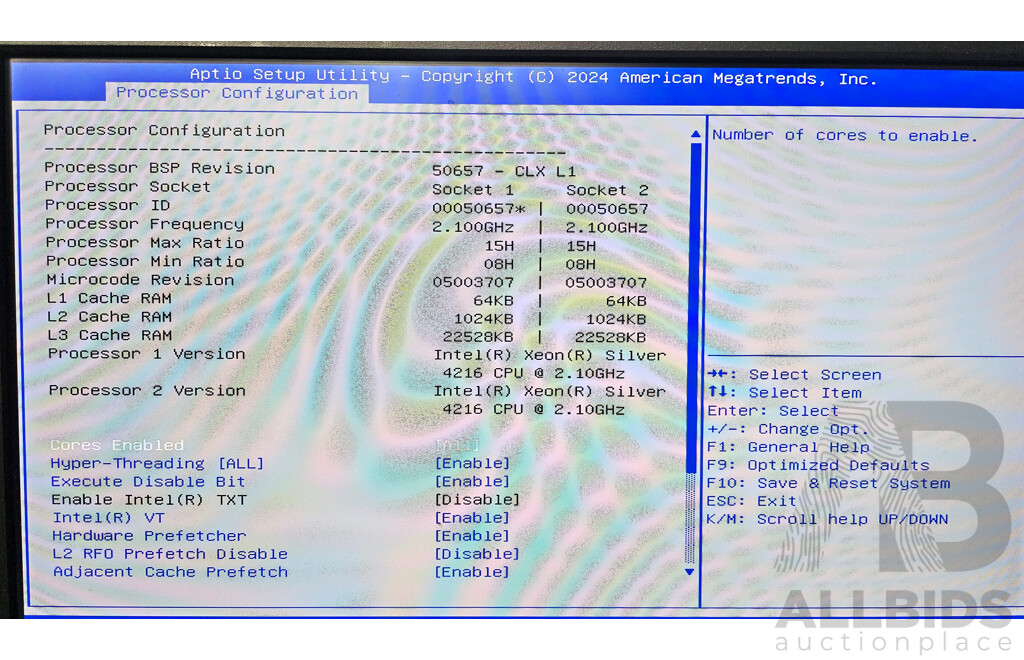Click the 'Microcode Revision' label
The width and height of the screenshot is (1024, 660).
(x=140, y=280)
